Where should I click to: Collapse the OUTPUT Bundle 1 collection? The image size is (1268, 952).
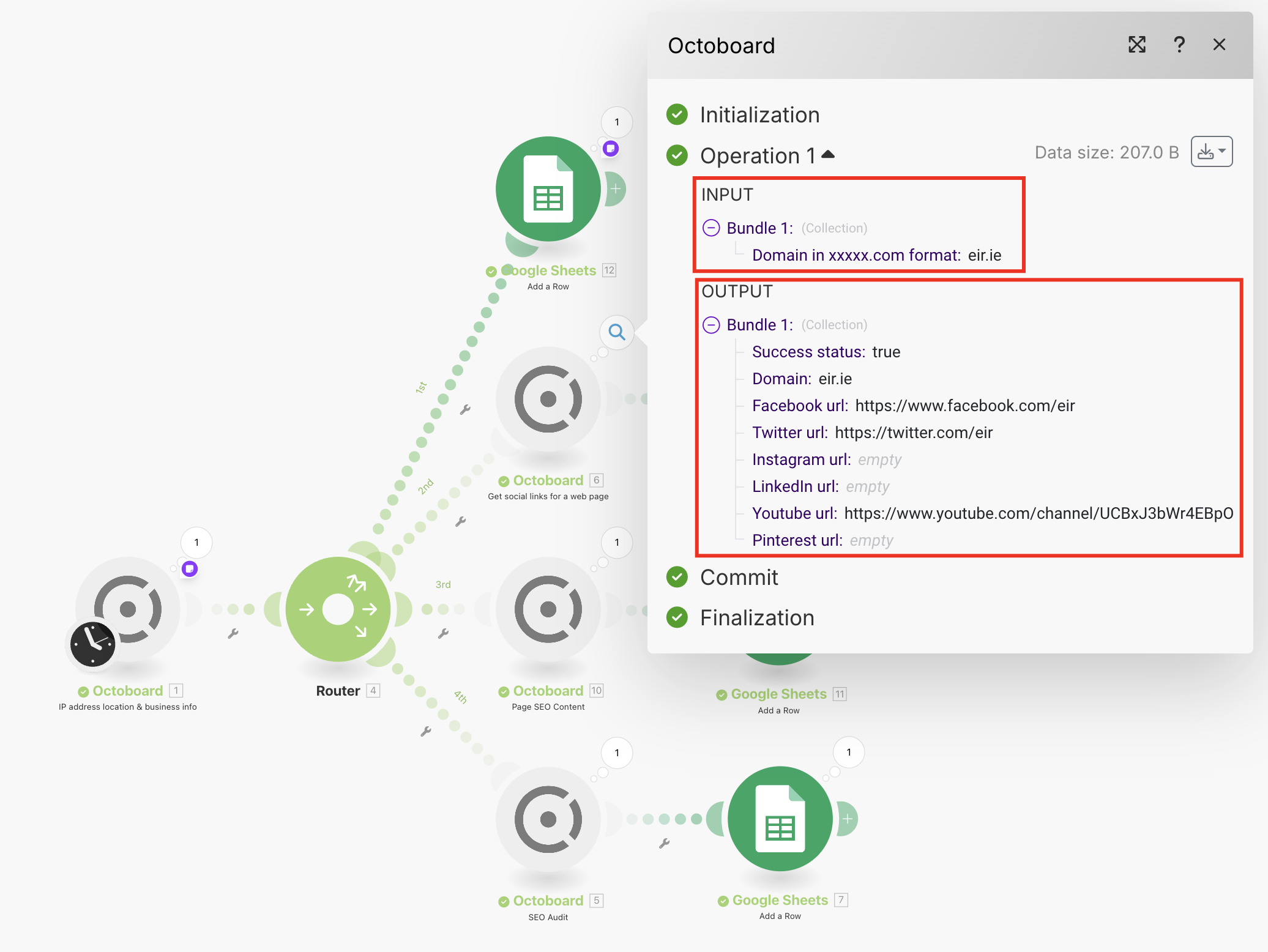[x=710, y=325]
